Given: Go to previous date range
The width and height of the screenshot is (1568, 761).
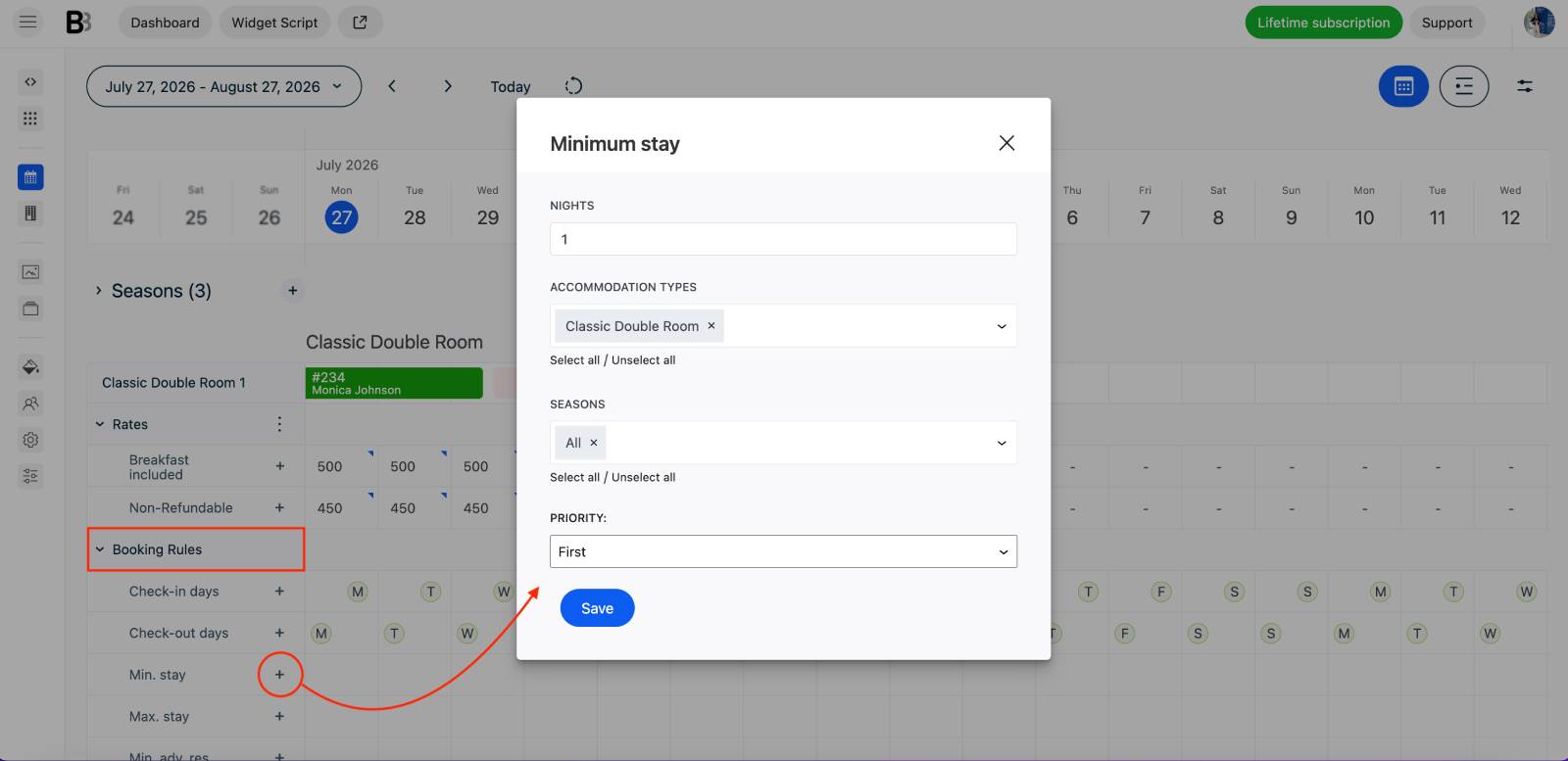Looking at the screenshot, I should coord(392,86).
